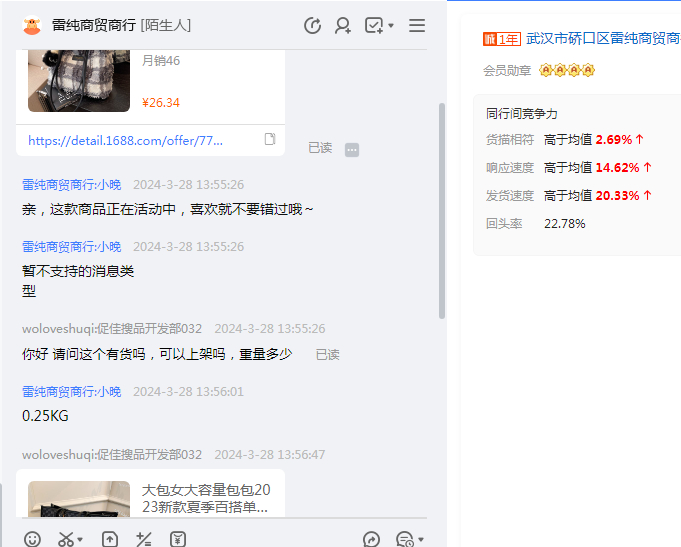
Task: Click the add task checkbox icon
Action: (374, 26)
